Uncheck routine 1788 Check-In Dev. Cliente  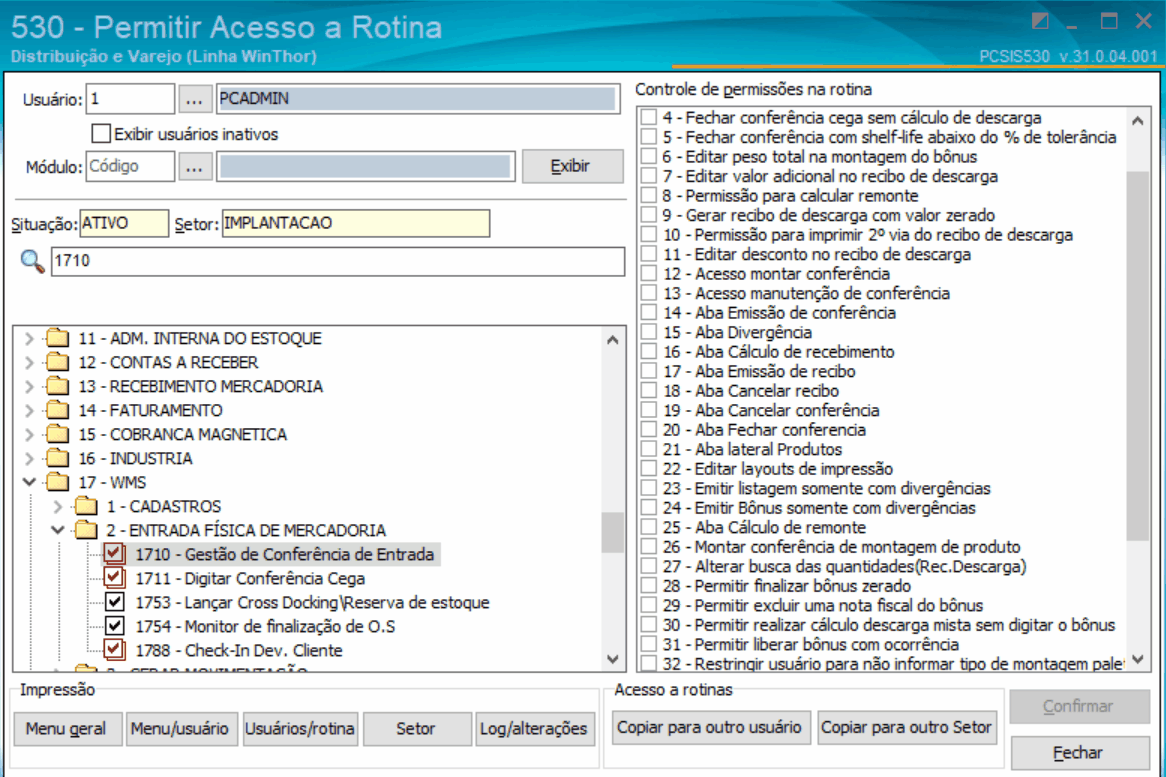(x=114, y=650)
